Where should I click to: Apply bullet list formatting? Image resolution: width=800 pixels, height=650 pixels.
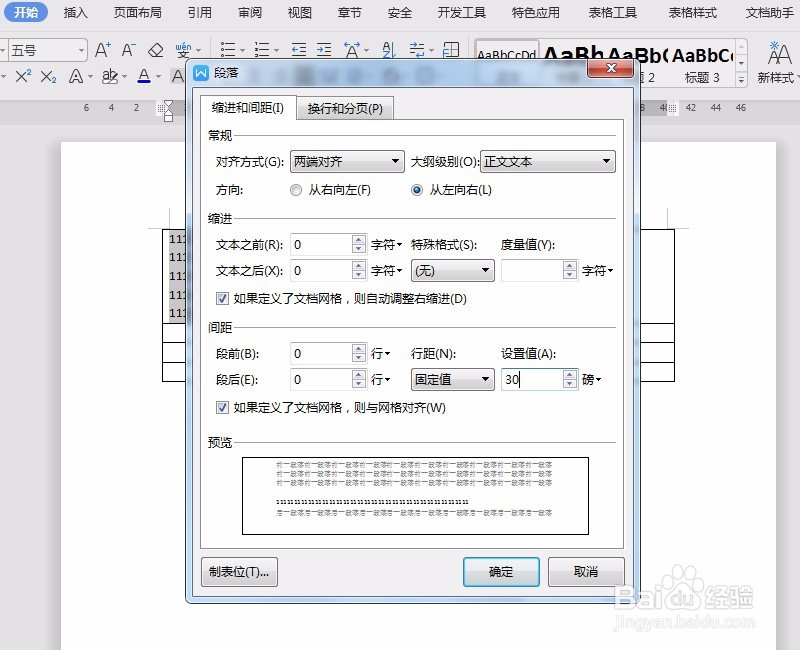(226, 48)
